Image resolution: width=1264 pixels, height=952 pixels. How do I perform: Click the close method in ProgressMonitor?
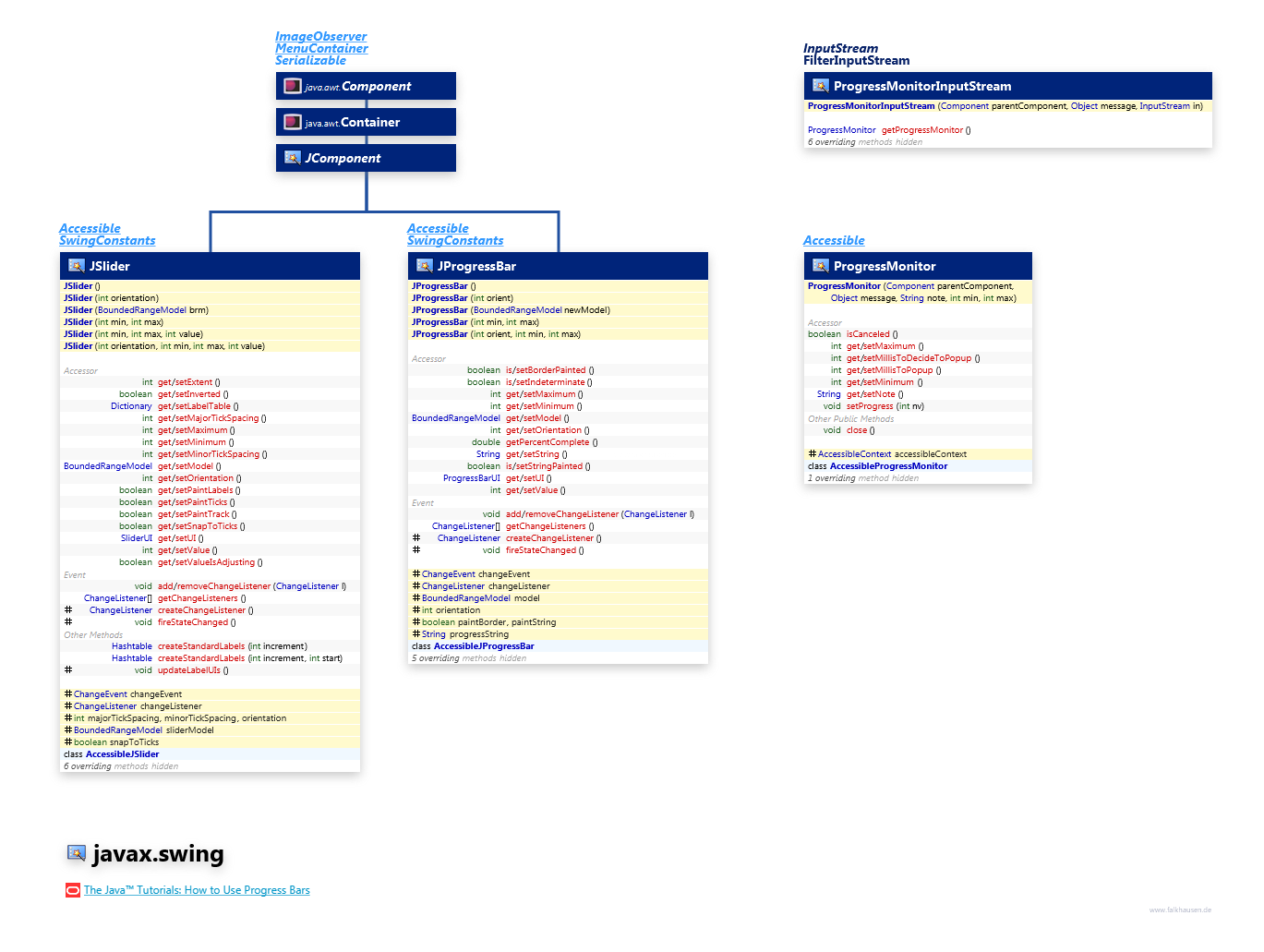pyautogui.click(x=857, y=430)
